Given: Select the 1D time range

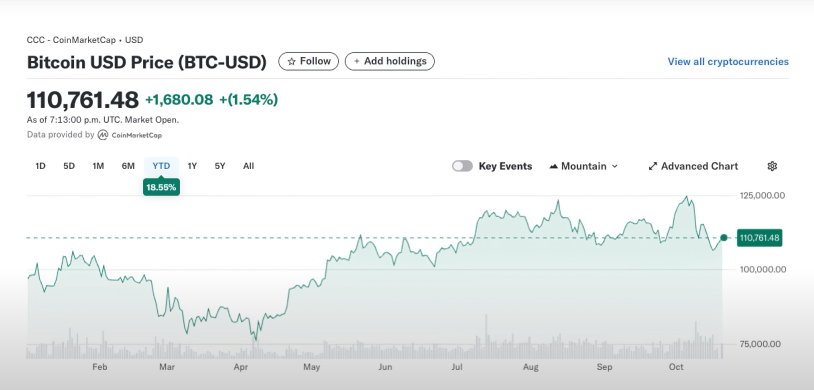Looking at the screenshot, I should click(40, 166).
